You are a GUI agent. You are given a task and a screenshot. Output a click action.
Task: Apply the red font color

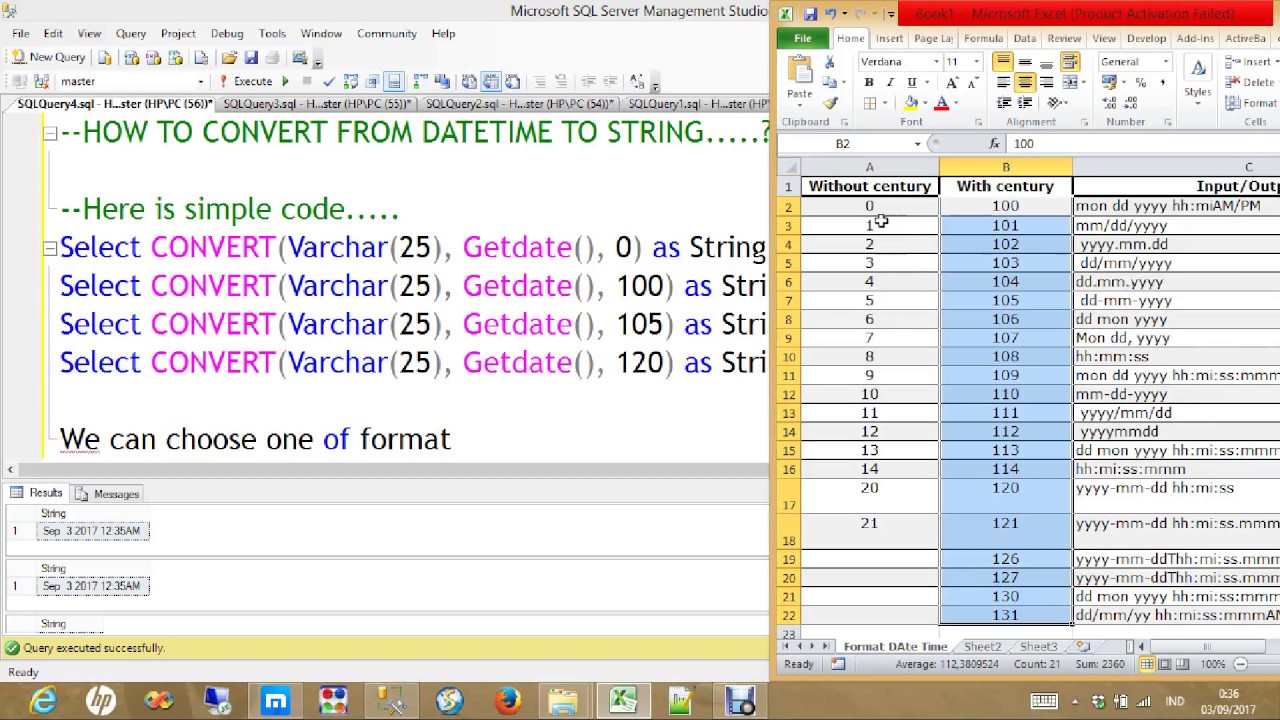click(x=942, y=103)
